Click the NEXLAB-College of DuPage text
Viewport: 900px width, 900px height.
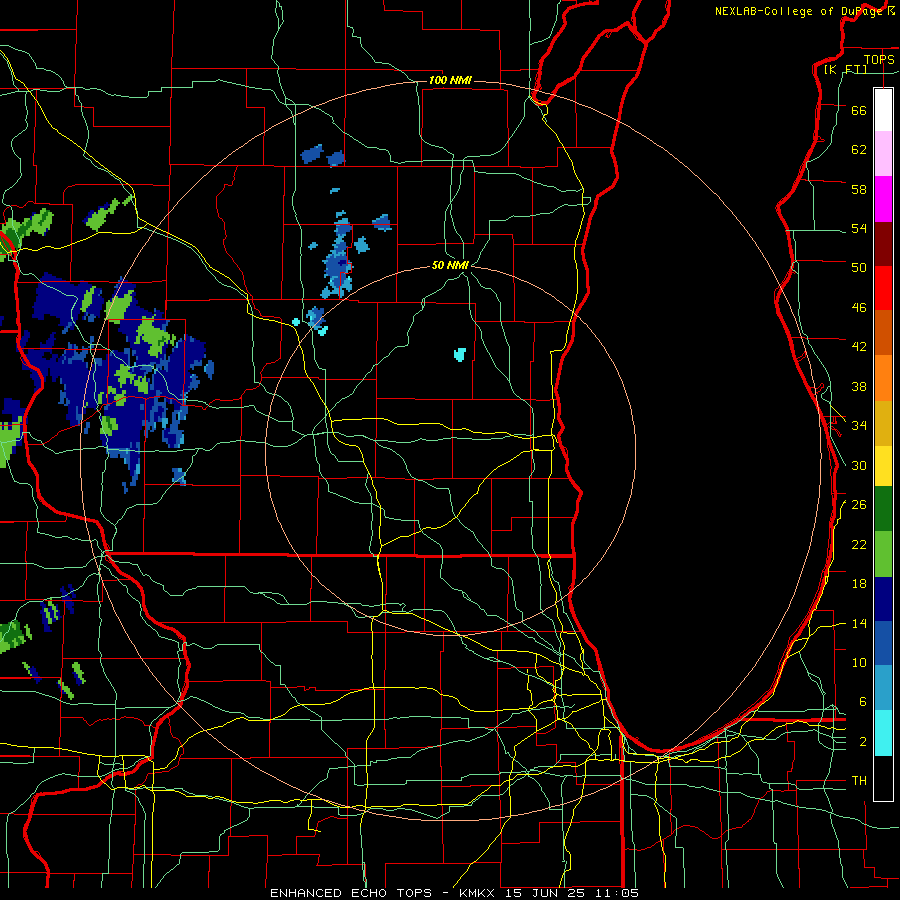[801, 11]
